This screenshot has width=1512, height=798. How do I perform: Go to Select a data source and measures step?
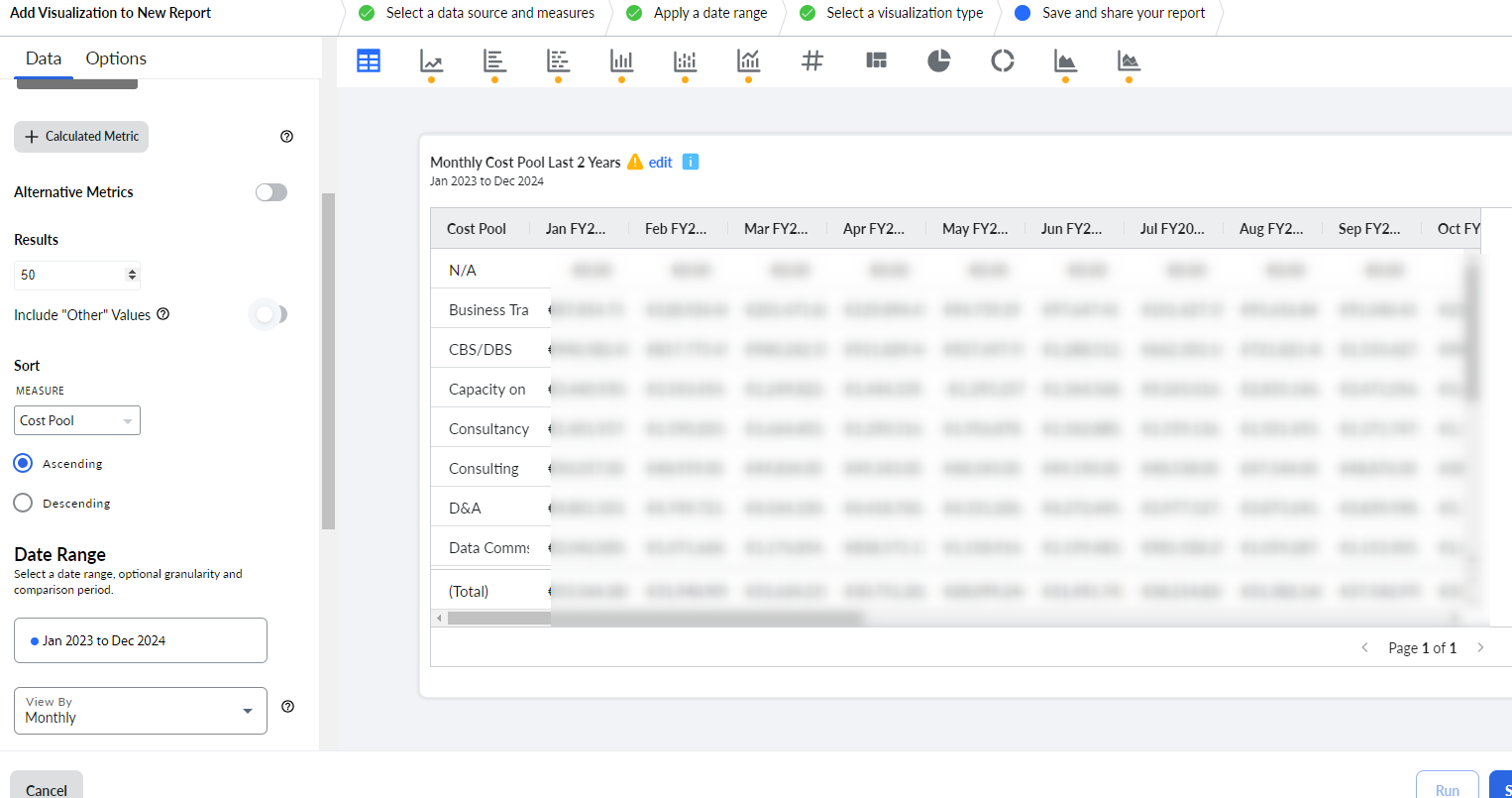click(x=479, y=13)
